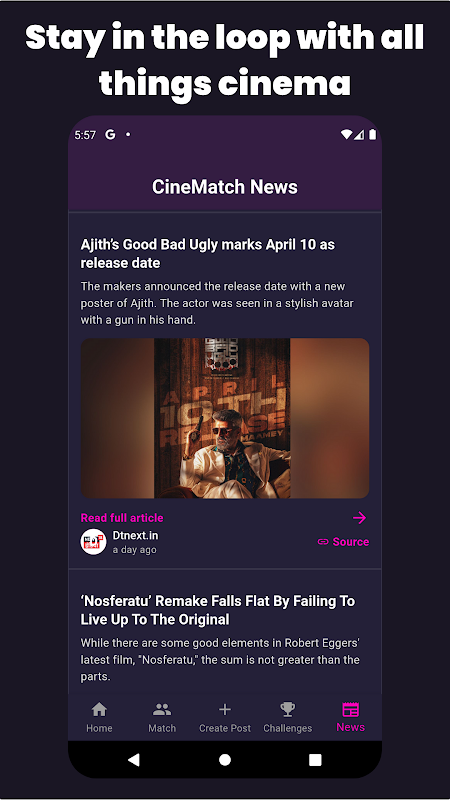
Task: Tap the Android recents square button
Action: click(x=315, y=760)
